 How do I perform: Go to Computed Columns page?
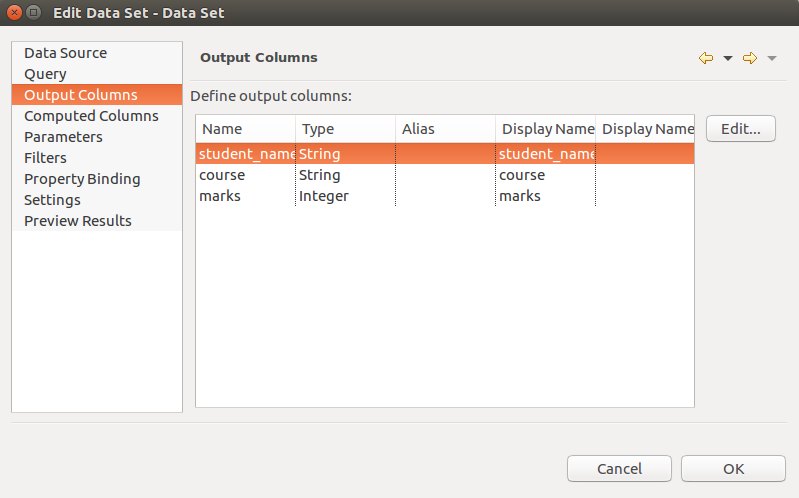point(91,116)
